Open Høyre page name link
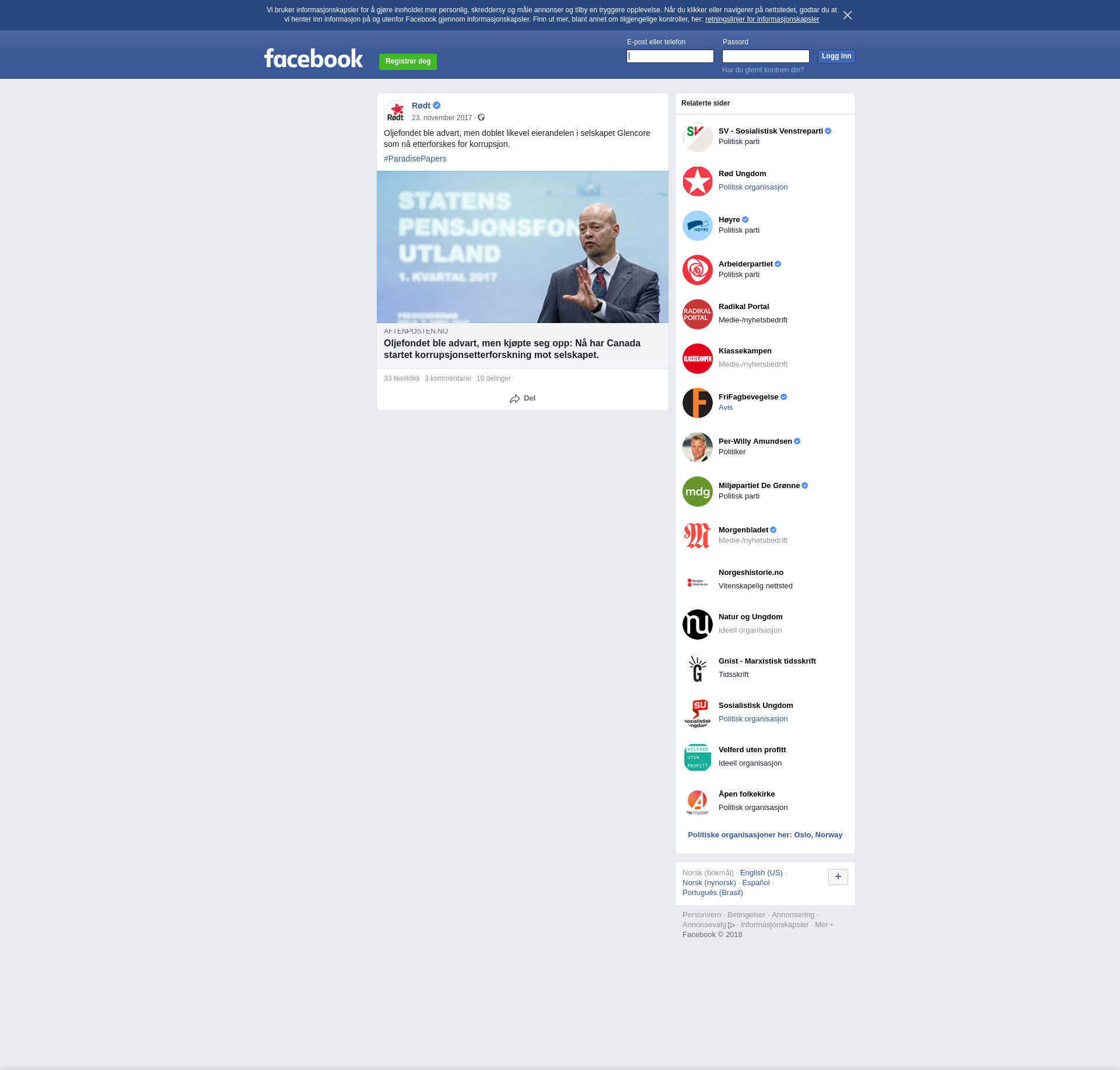This screenshot has height=1070, width=1120. coord(729,220)
